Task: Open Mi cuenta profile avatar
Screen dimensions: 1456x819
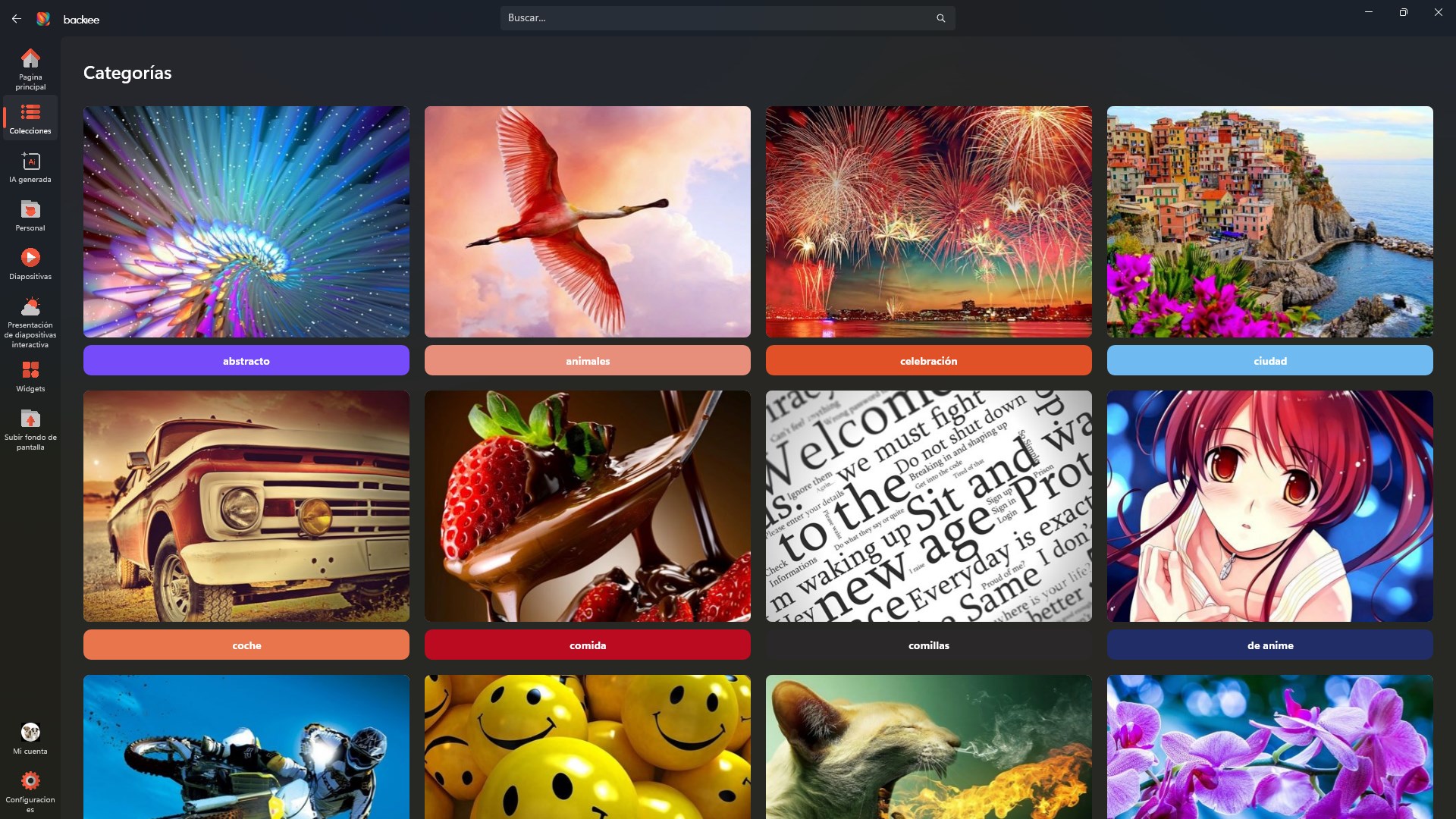Action: 30,733
